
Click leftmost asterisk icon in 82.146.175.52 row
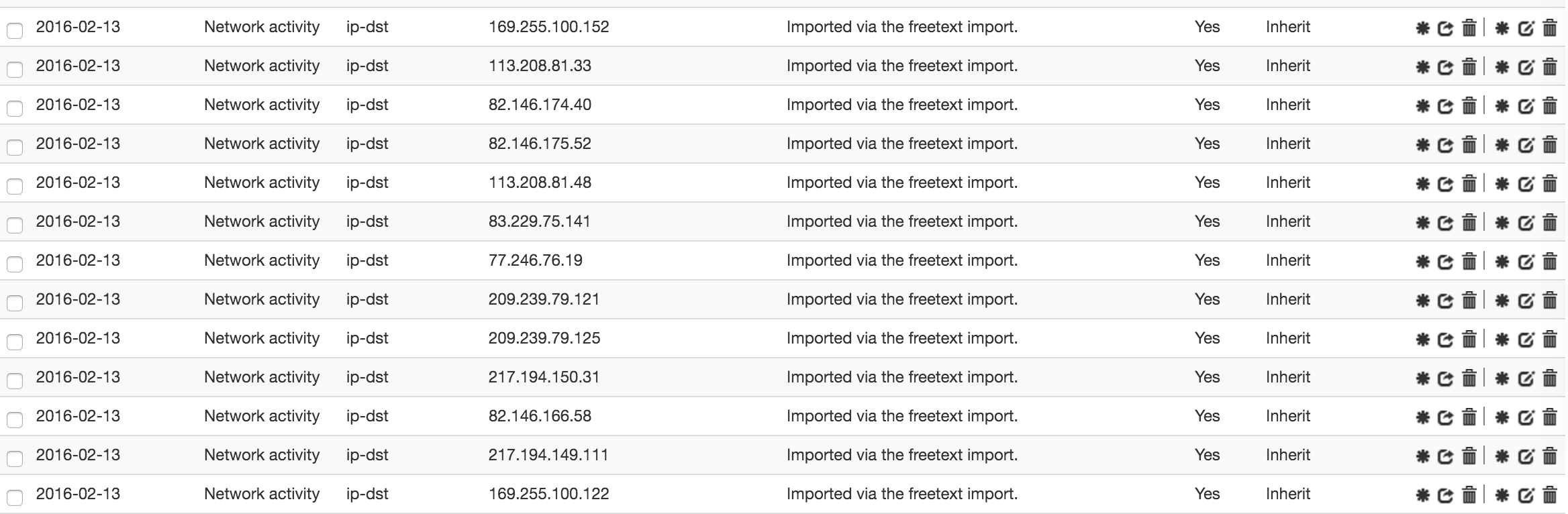[1422, 144]
